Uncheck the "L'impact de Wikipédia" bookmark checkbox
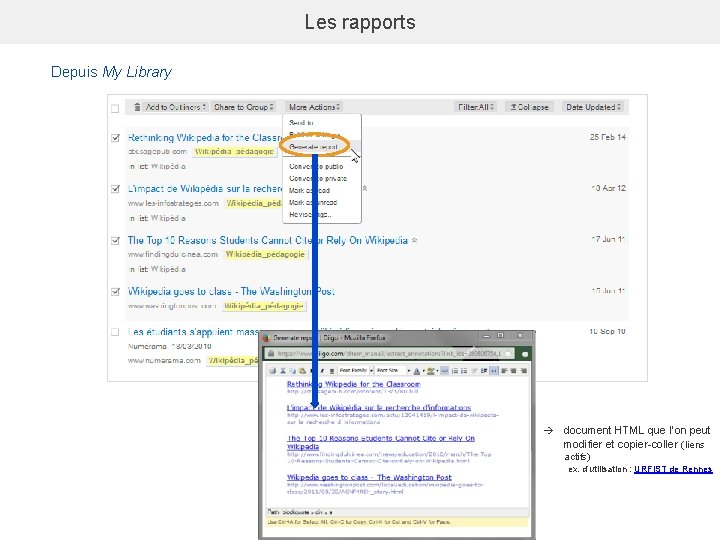 tap(115, 189)
